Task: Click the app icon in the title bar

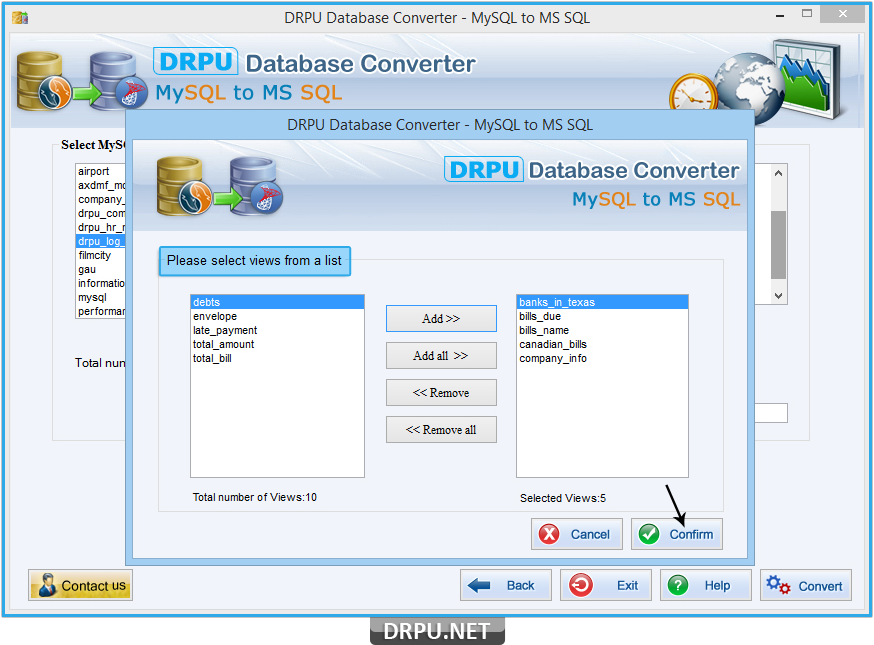Action: (20, 18)
